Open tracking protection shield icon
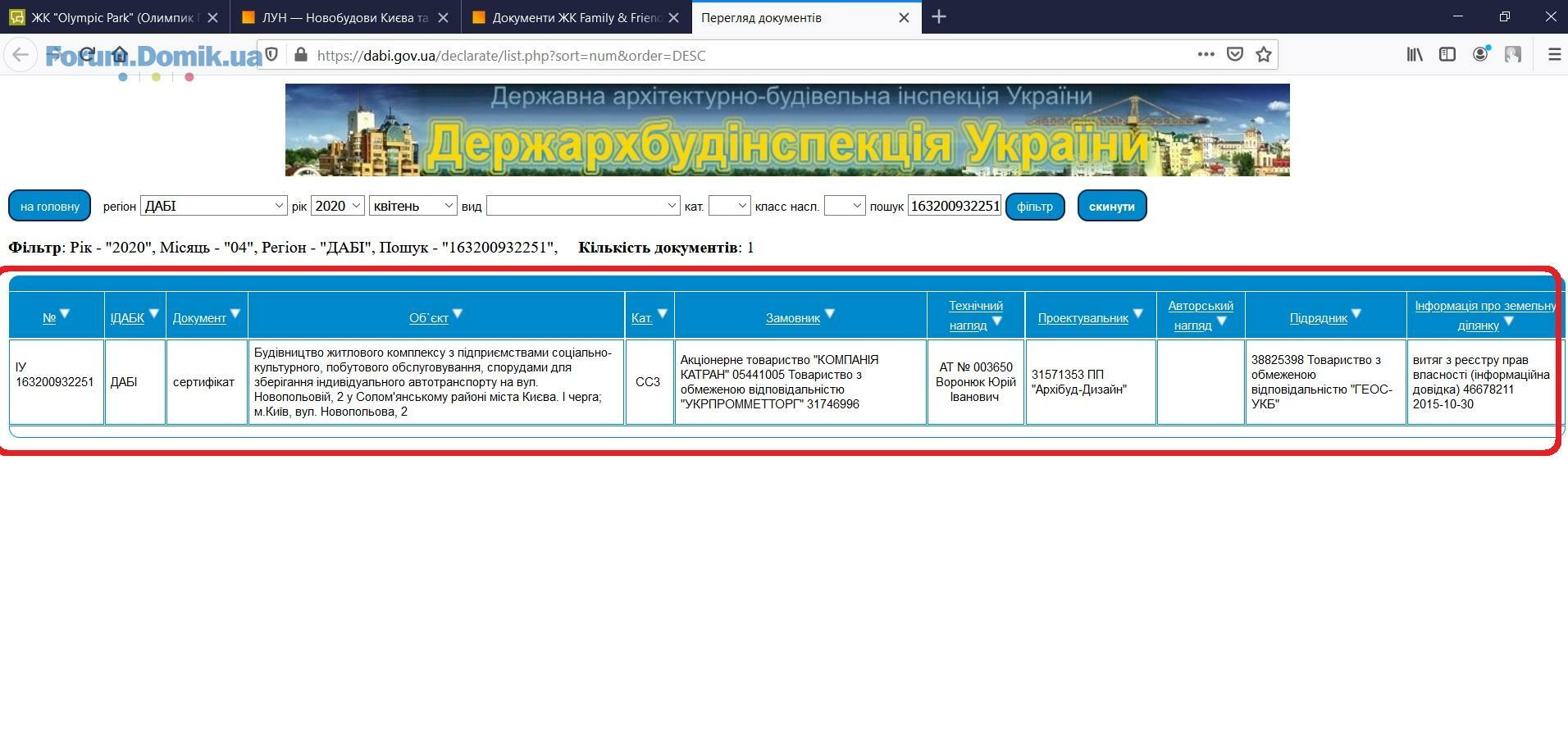 [x=271, y=55]
